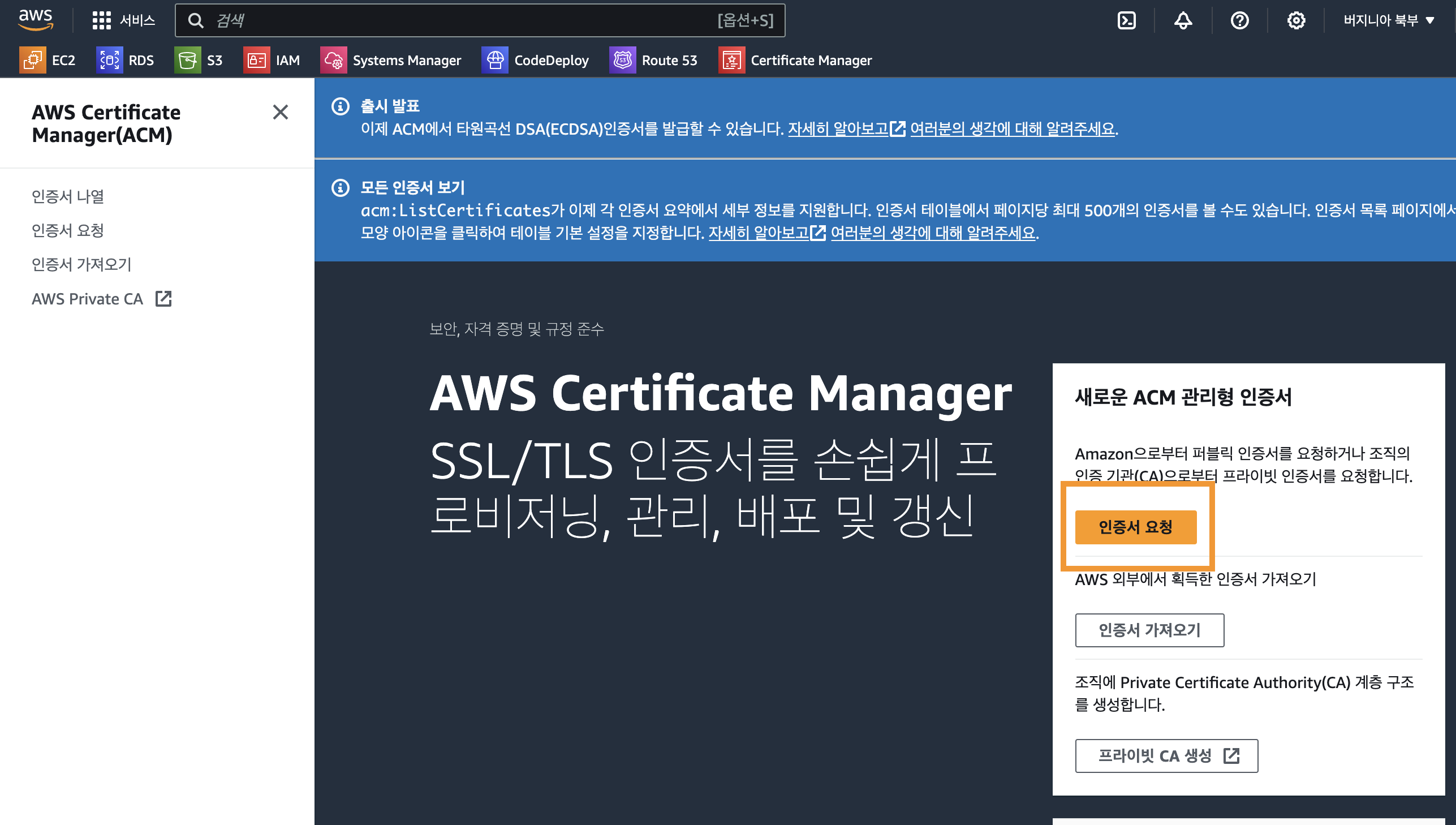
Task: Open the Route 53 shortcut
Action: pos(653,60)
